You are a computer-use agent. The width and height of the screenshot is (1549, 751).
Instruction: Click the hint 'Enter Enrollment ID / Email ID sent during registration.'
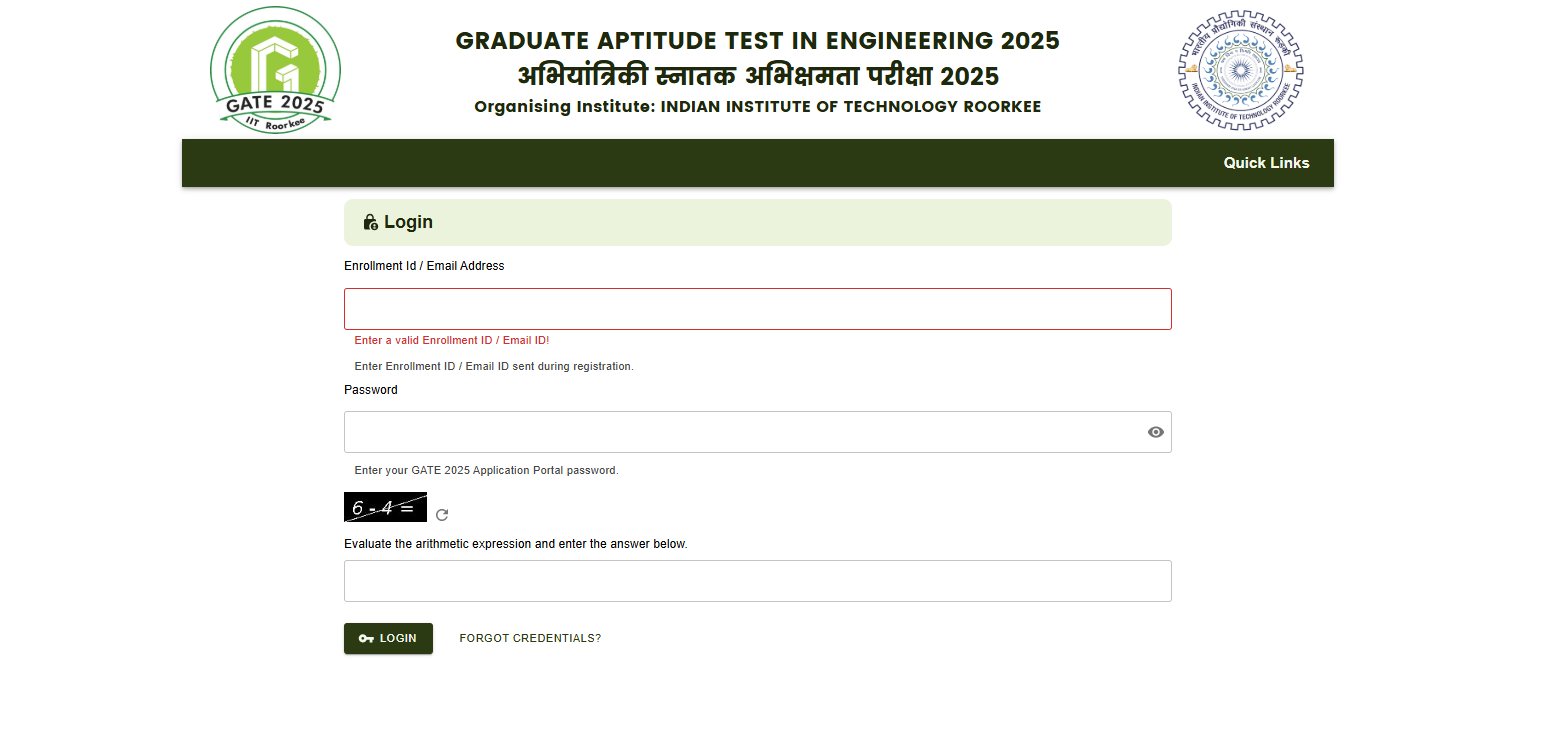tap(494, 367)
